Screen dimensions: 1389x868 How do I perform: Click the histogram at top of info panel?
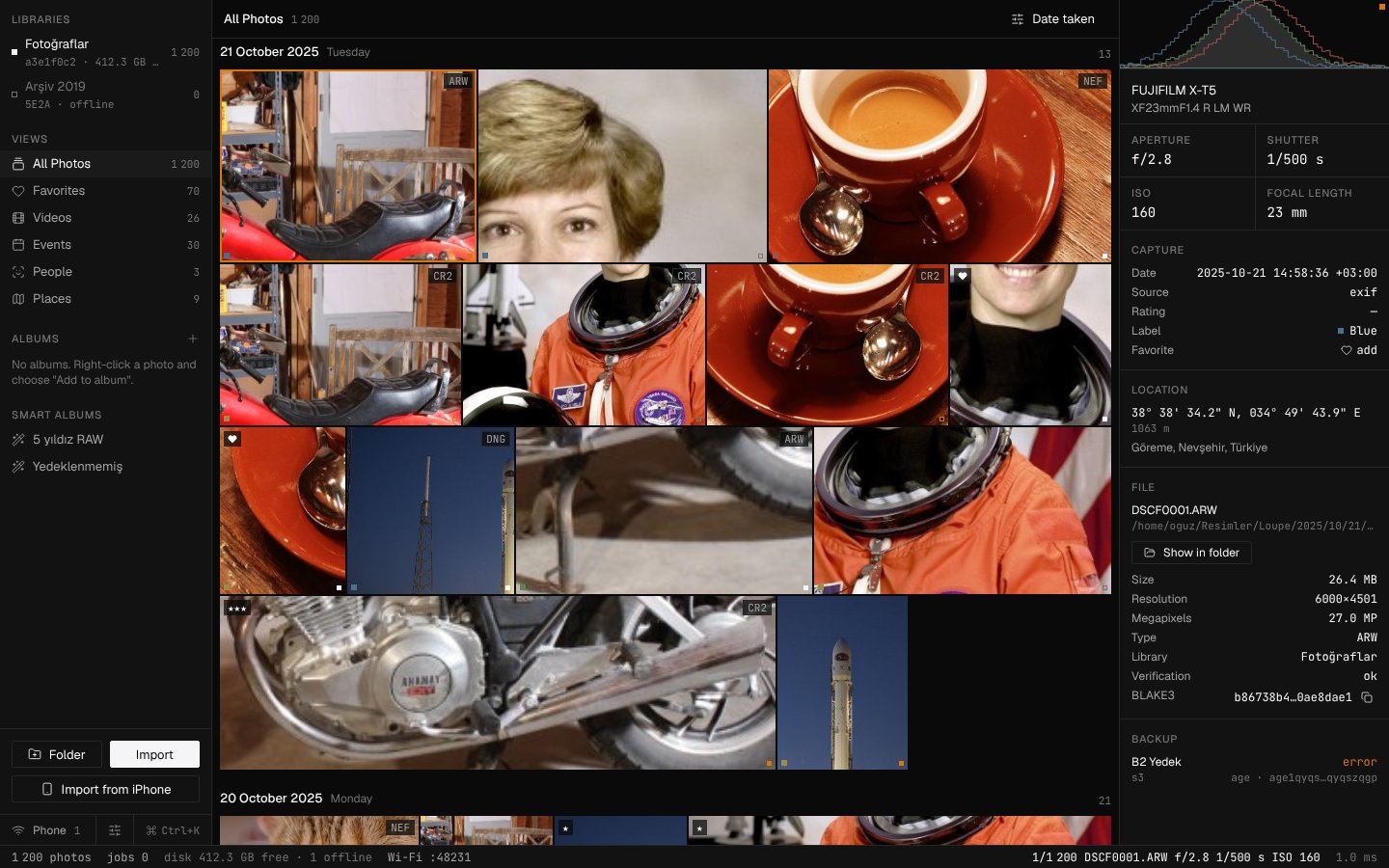pyautogui.click(x=1254, y=35)
